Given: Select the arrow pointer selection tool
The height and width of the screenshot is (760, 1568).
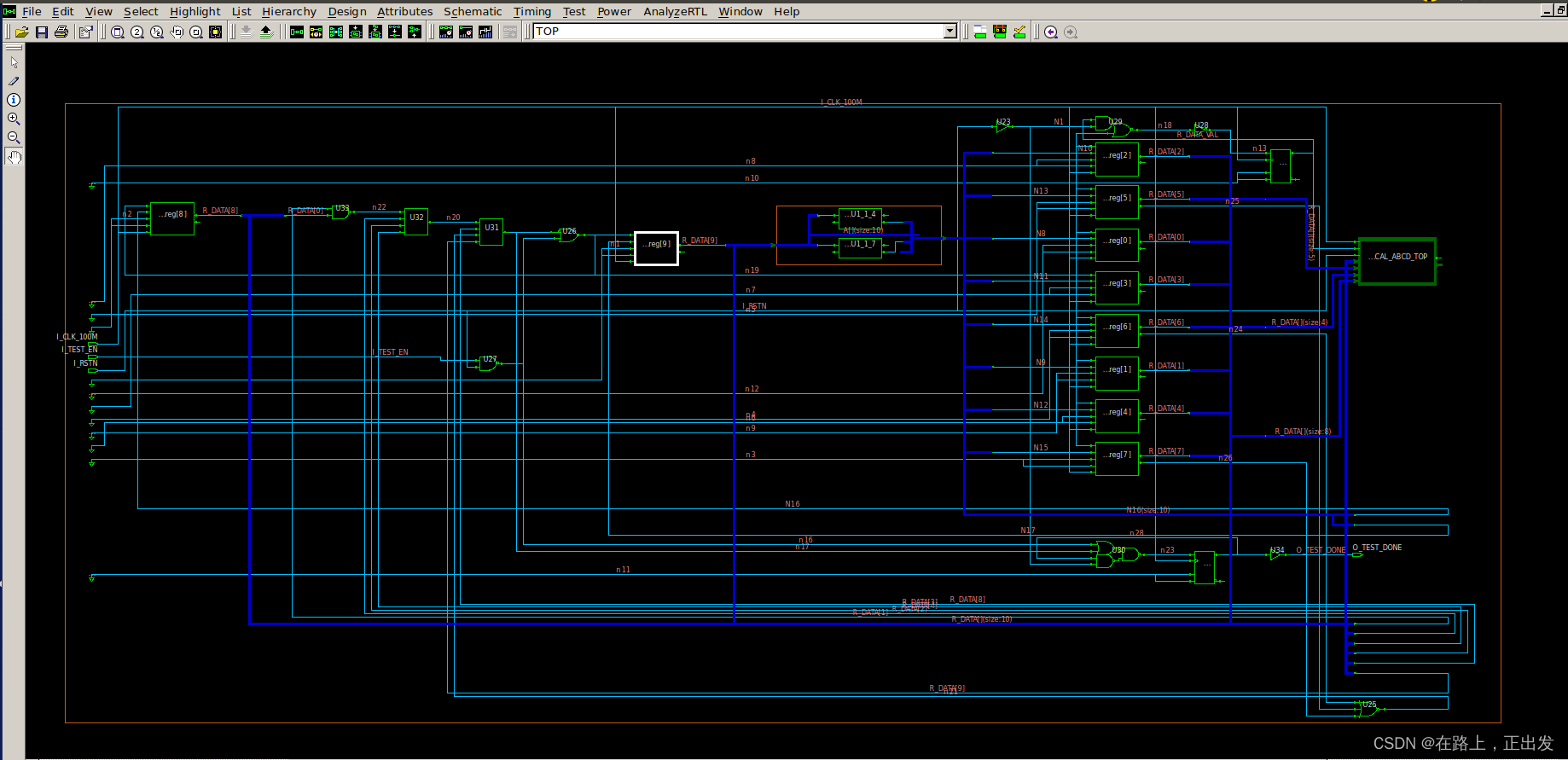Looking at the screenshot, I should (14, 62).
